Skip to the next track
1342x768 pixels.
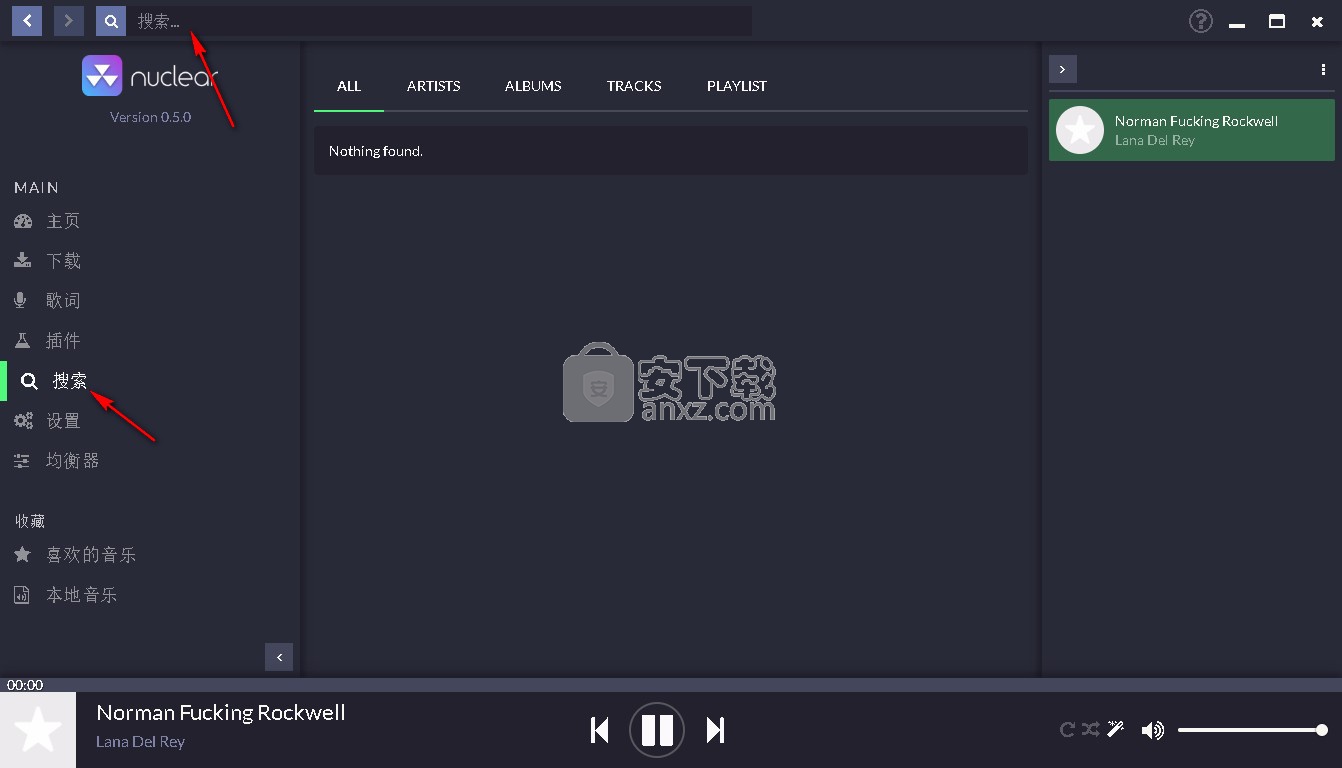pyautogui.click(x=715, y=730)
